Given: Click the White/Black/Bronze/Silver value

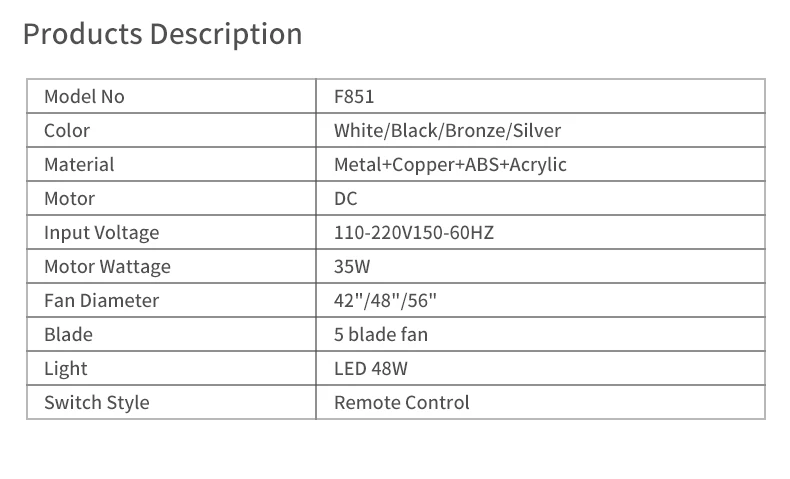Looking at the screenshot, I should pos(447,131).
